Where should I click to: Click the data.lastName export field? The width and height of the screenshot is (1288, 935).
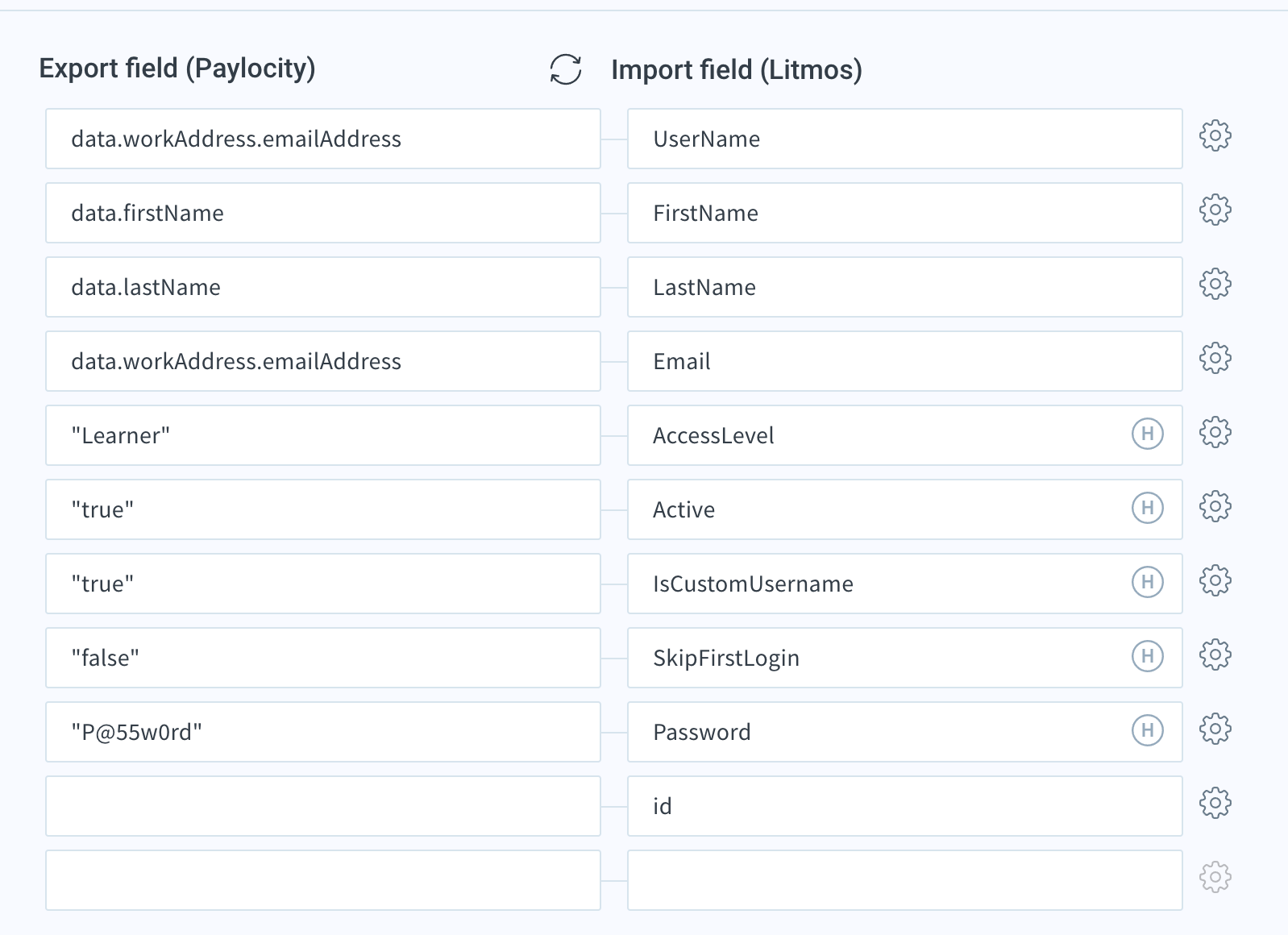coord(323,287)
